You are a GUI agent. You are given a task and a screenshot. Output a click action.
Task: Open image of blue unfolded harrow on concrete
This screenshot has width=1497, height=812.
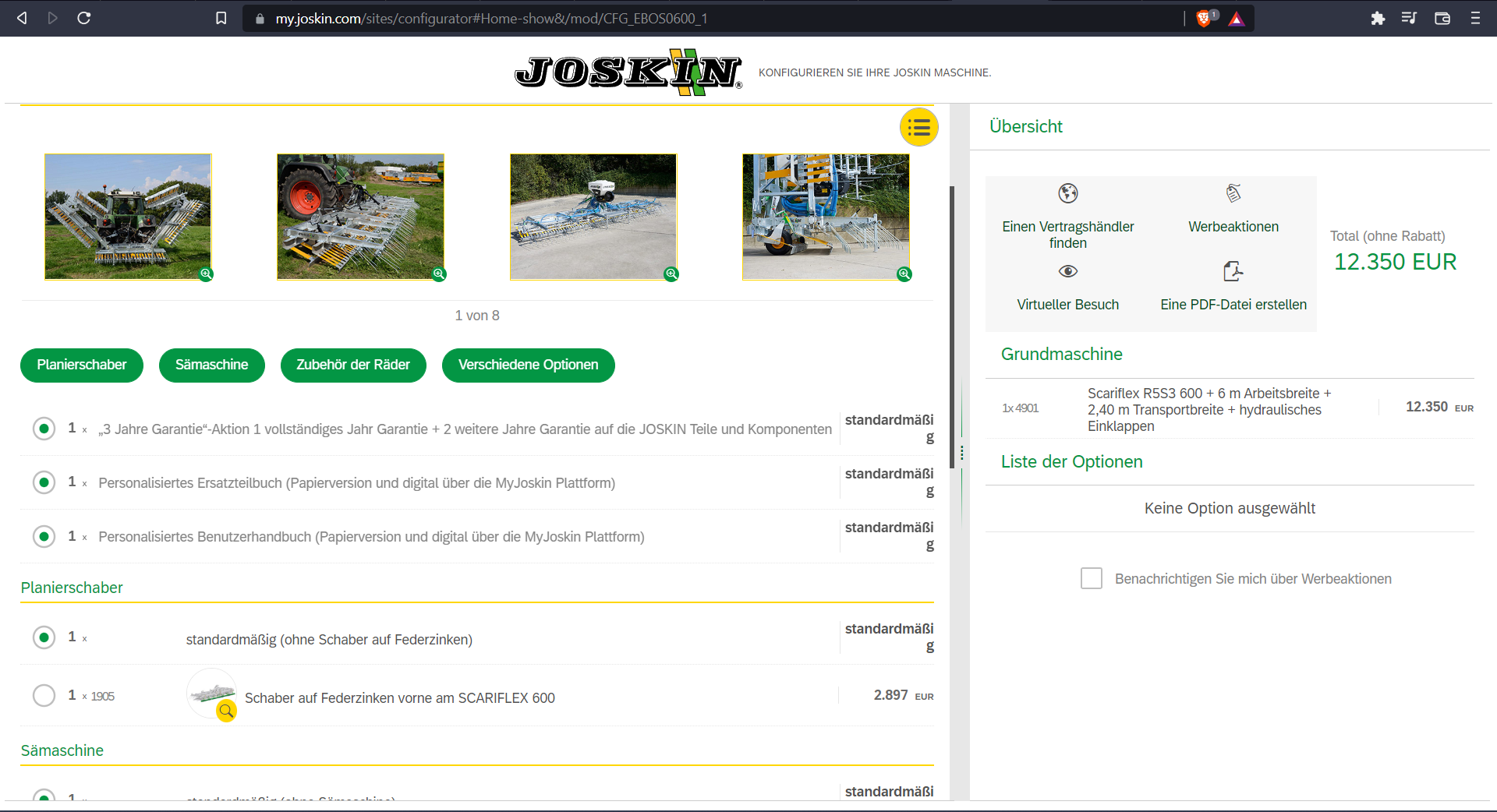click(x=593, y=216)
